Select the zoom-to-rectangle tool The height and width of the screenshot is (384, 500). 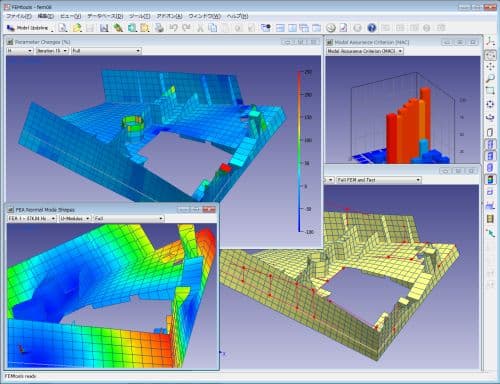pos(490,90)
